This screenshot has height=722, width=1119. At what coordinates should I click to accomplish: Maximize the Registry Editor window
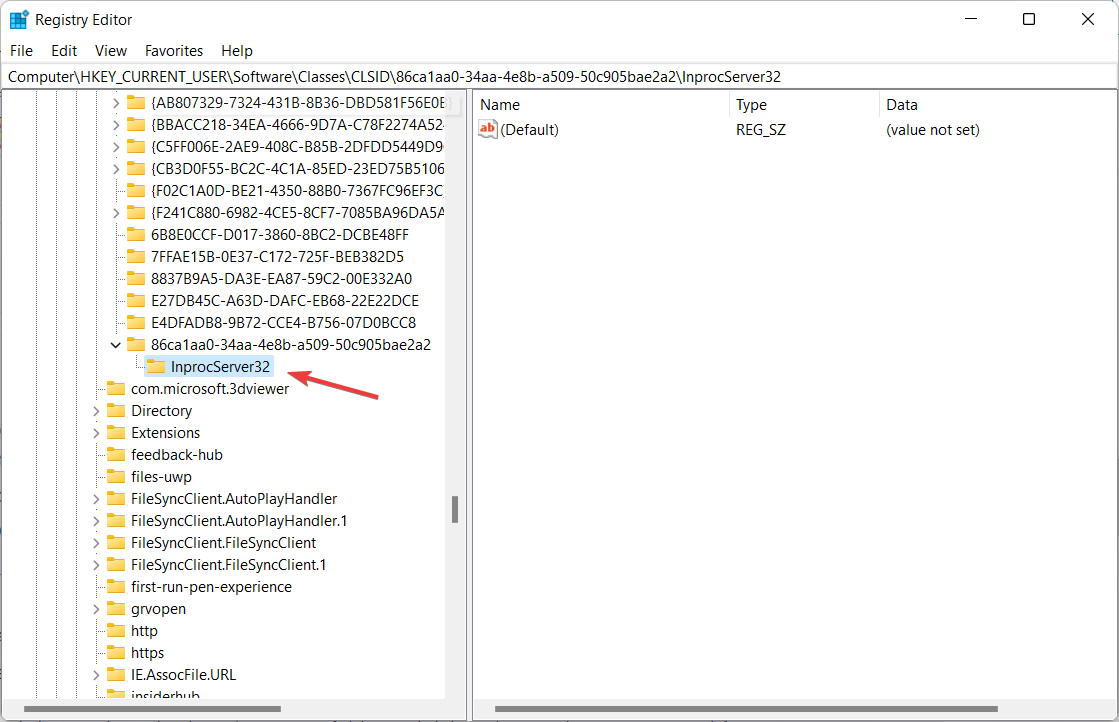click(x=1028, y=19)
